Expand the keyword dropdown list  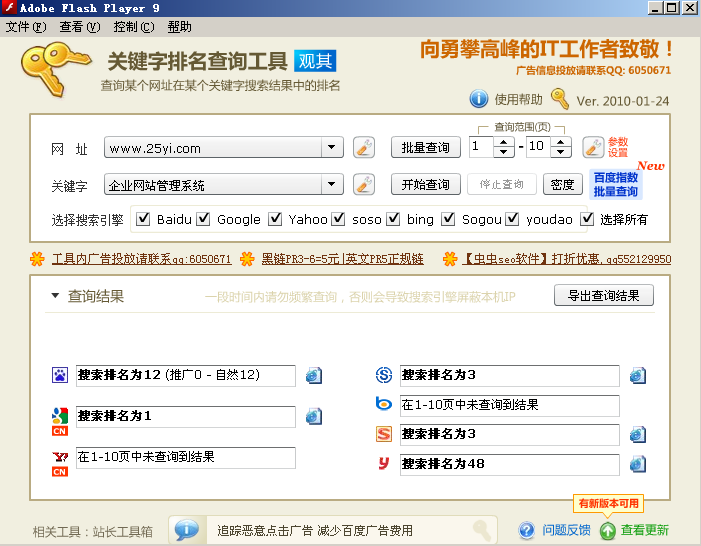click(332, 184)
